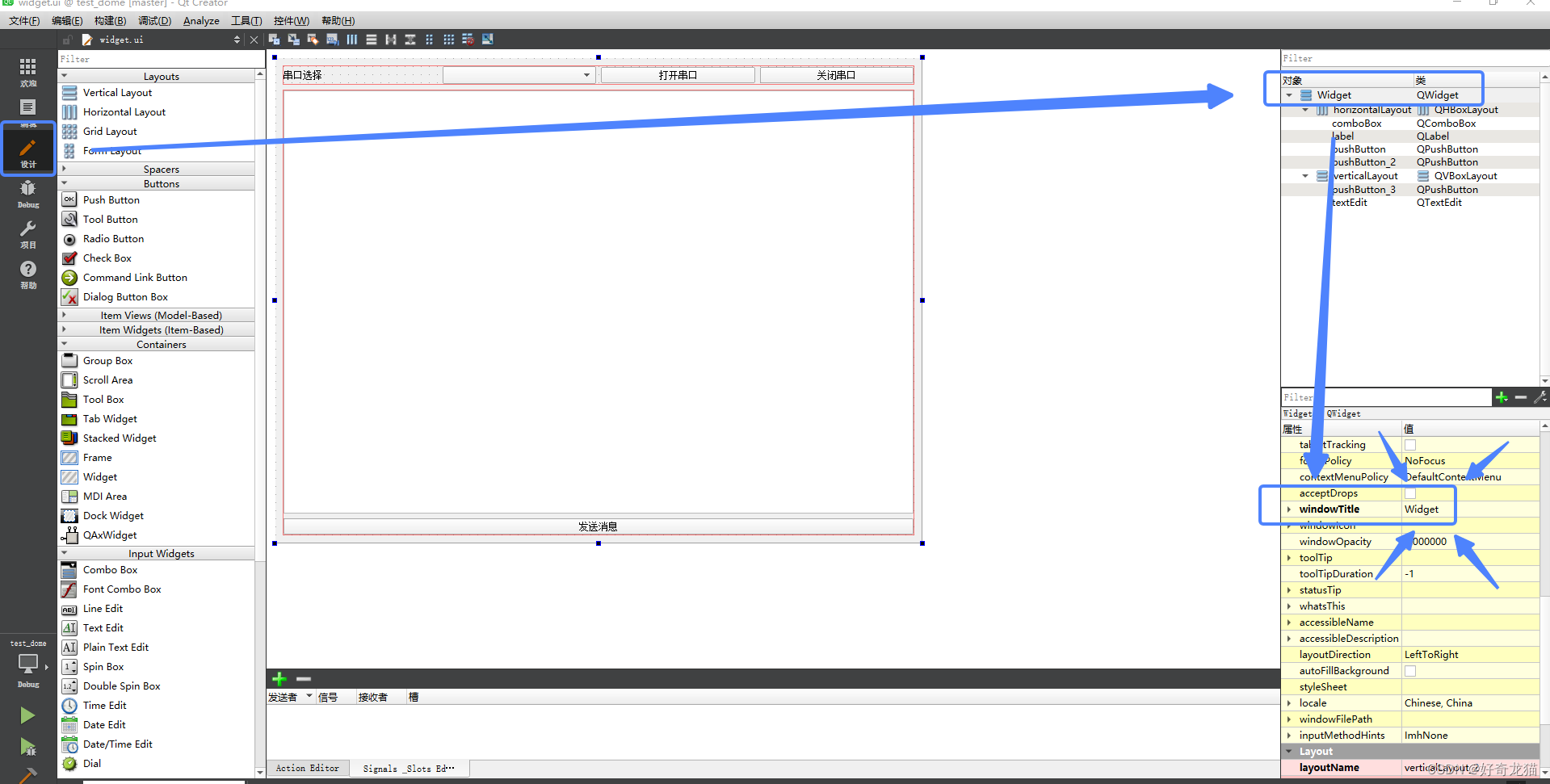Add a dynamic property with the green plus
This screenshot has width=1550, height=784.
tap(1502, 397)
